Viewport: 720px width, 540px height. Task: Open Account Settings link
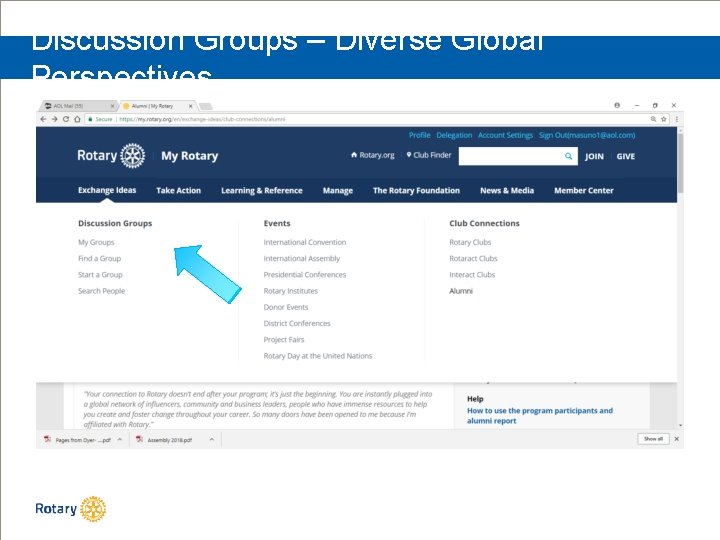(x=505, y=135)
